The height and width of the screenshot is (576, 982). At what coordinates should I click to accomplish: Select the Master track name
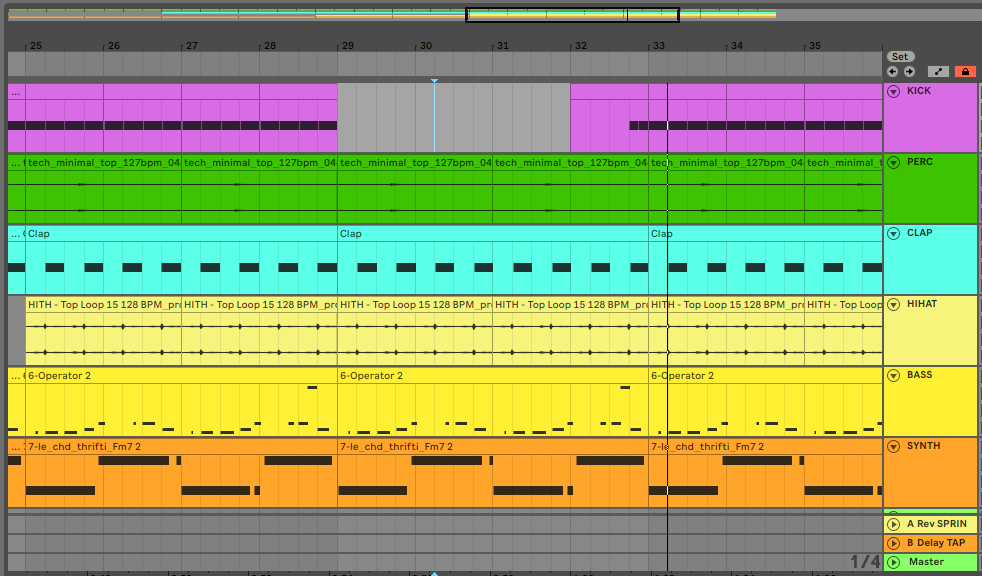click(x=926, y=562)
